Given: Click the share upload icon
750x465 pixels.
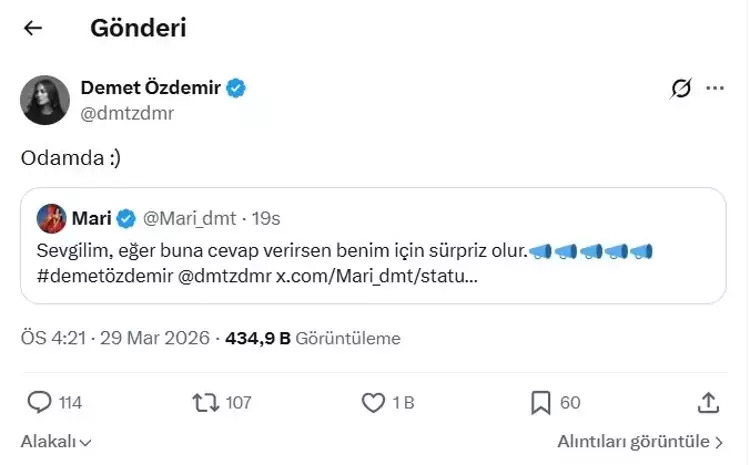Looking at the screenshot, I should [x=708, y=402].
